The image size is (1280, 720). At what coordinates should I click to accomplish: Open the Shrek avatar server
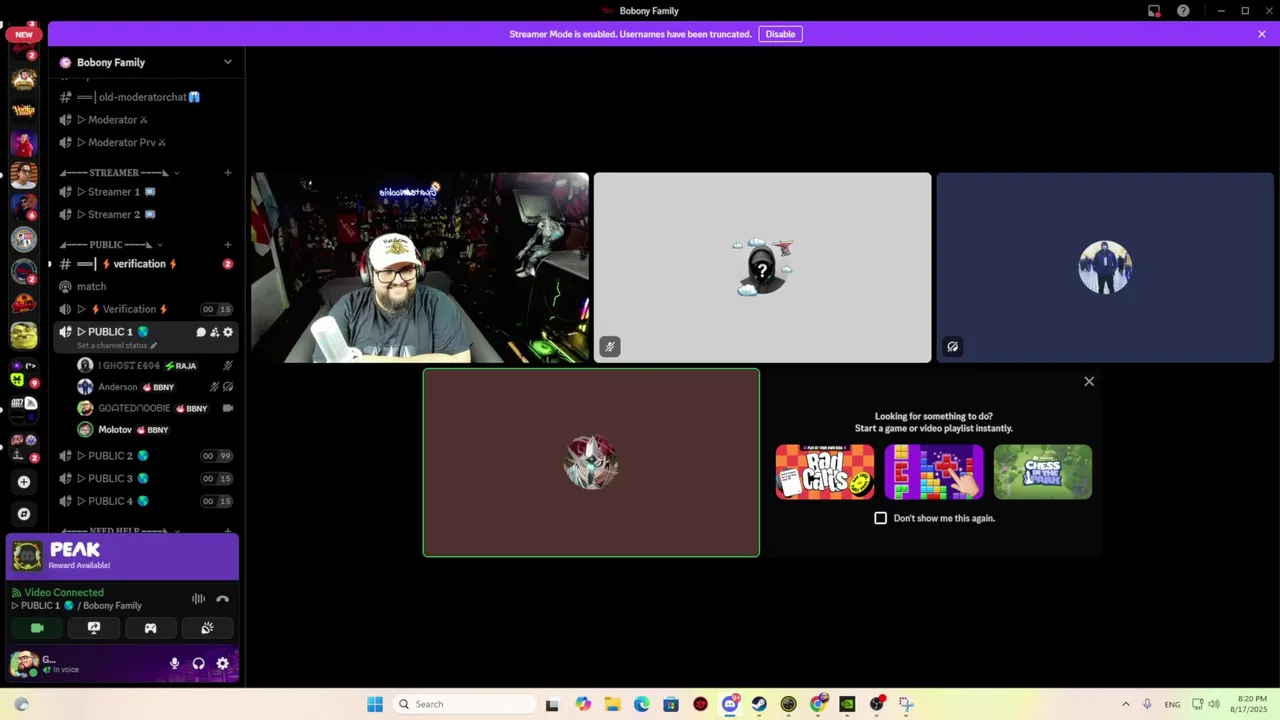coord(24,336)
